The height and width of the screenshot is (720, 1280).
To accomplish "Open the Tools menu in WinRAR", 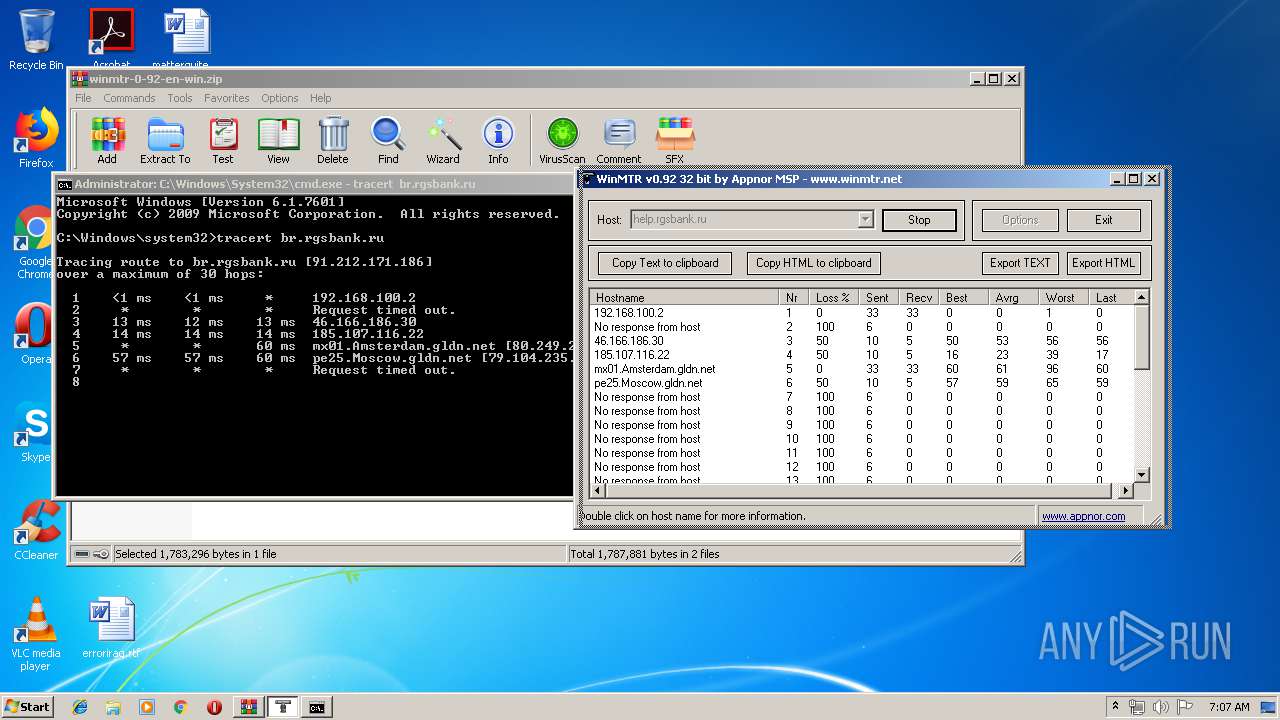I will tap(180, 98).
